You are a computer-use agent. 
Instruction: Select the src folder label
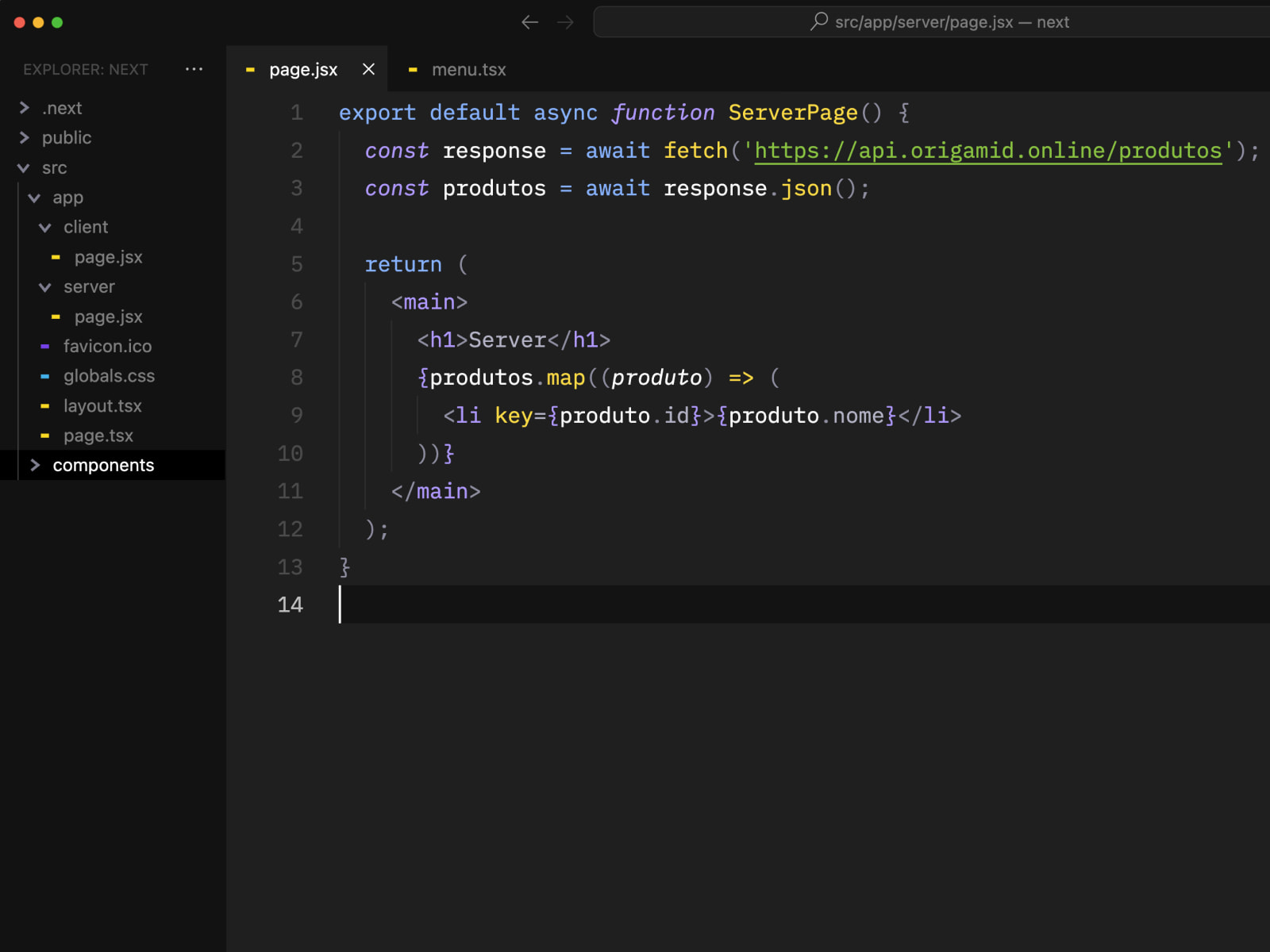[54, 168]
